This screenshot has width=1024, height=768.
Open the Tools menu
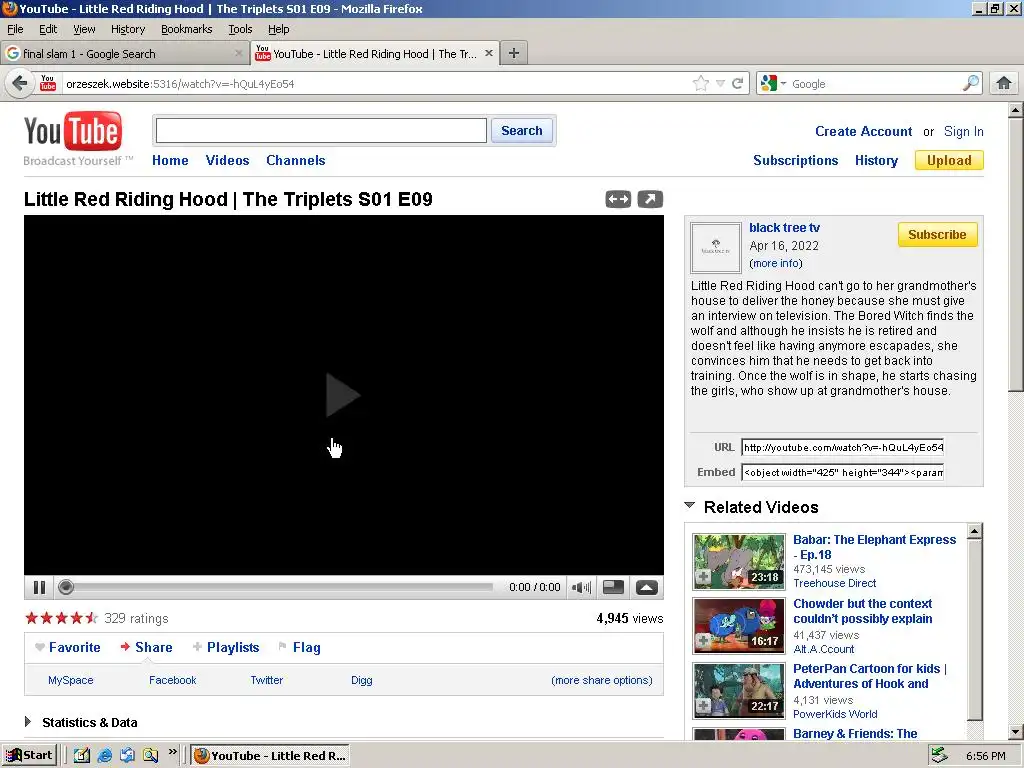(x=240, y=29)
